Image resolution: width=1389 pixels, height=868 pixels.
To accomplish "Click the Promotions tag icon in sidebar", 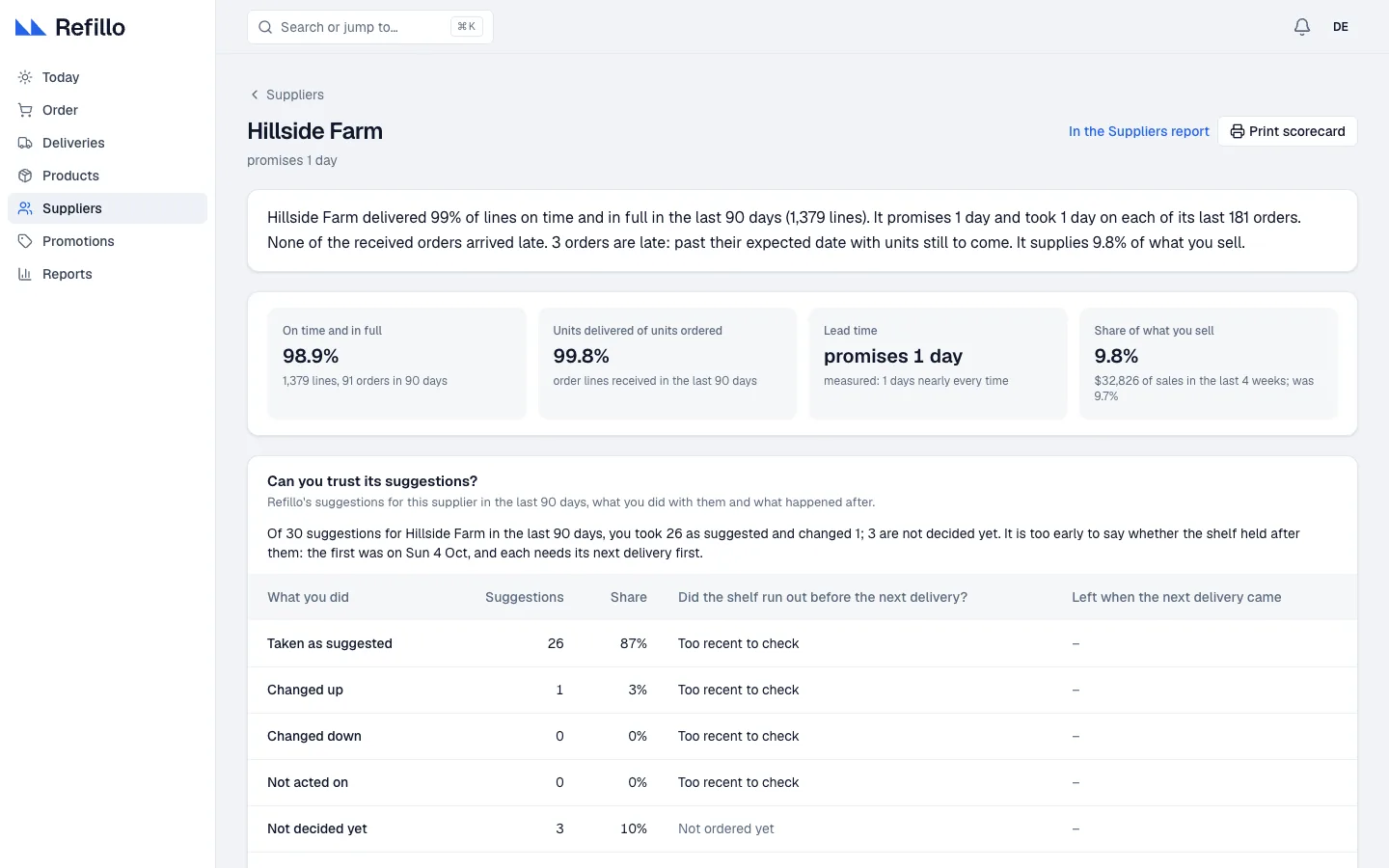I will coord(25,241).
